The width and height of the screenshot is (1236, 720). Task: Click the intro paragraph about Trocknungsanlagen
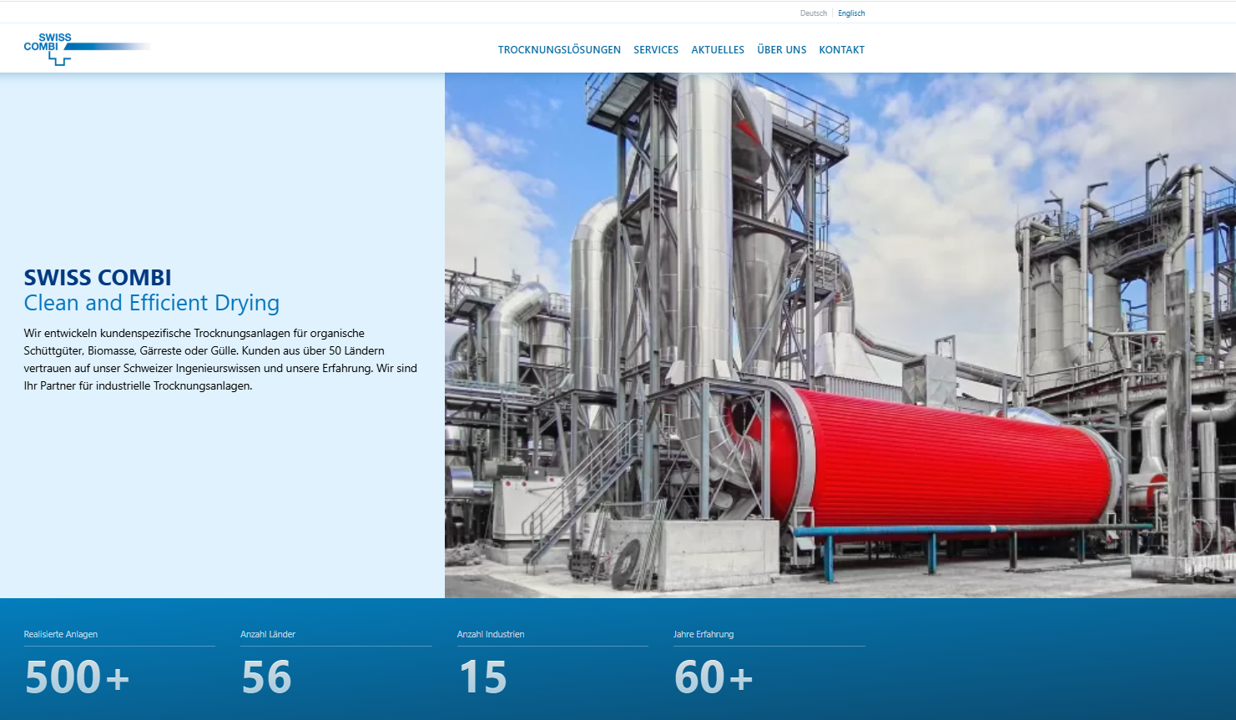[x=220, y=359]
